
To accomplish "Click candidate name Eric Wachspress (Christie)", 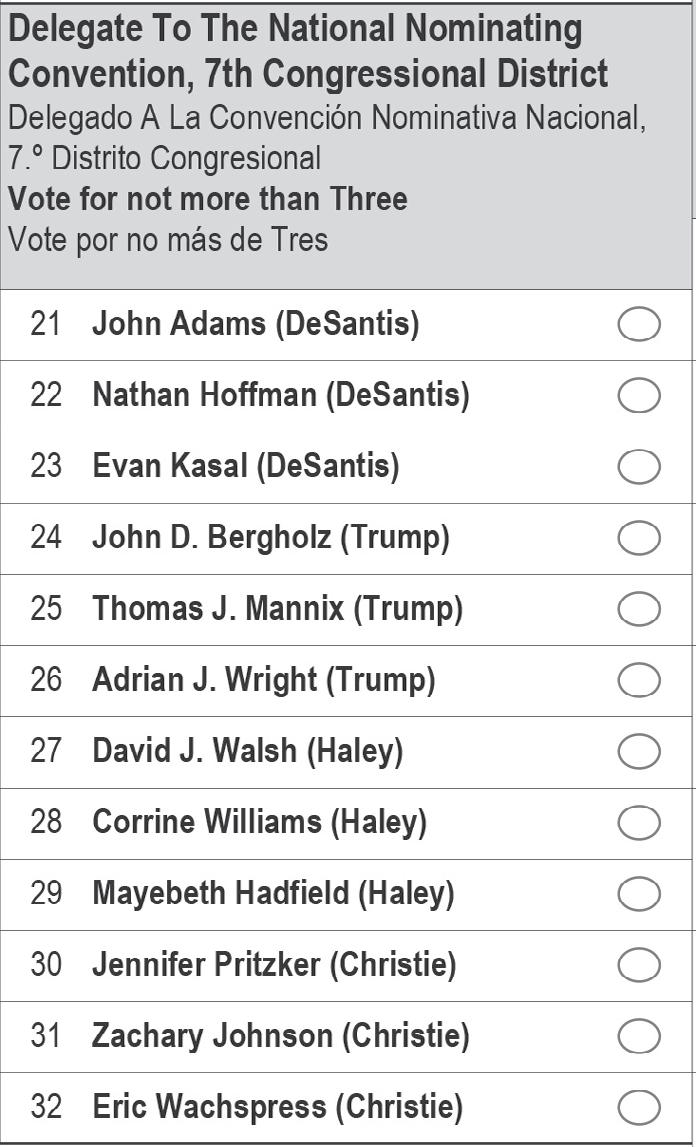I will pyautogui.click(x=277, y=1107).
